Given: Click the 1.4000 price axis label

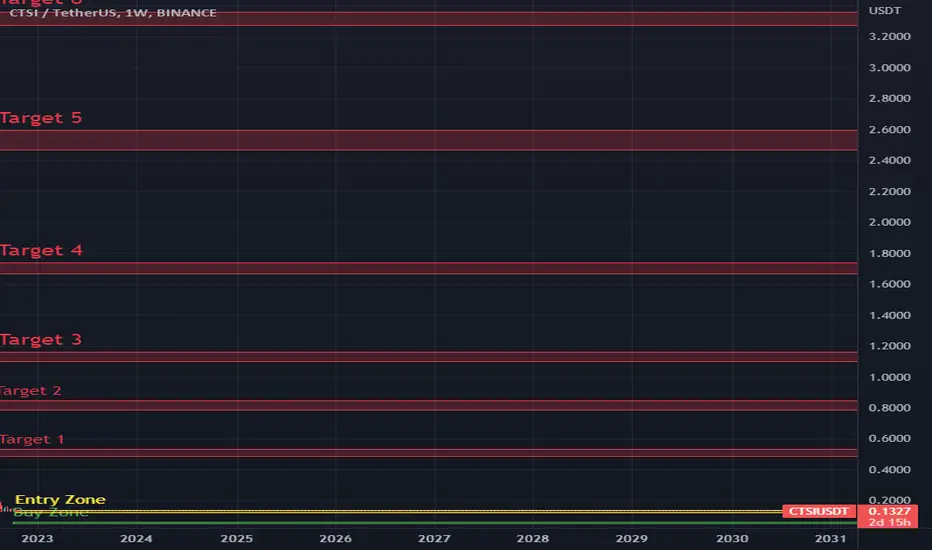Looking at the screenshot, I should (x=889, y=315).
